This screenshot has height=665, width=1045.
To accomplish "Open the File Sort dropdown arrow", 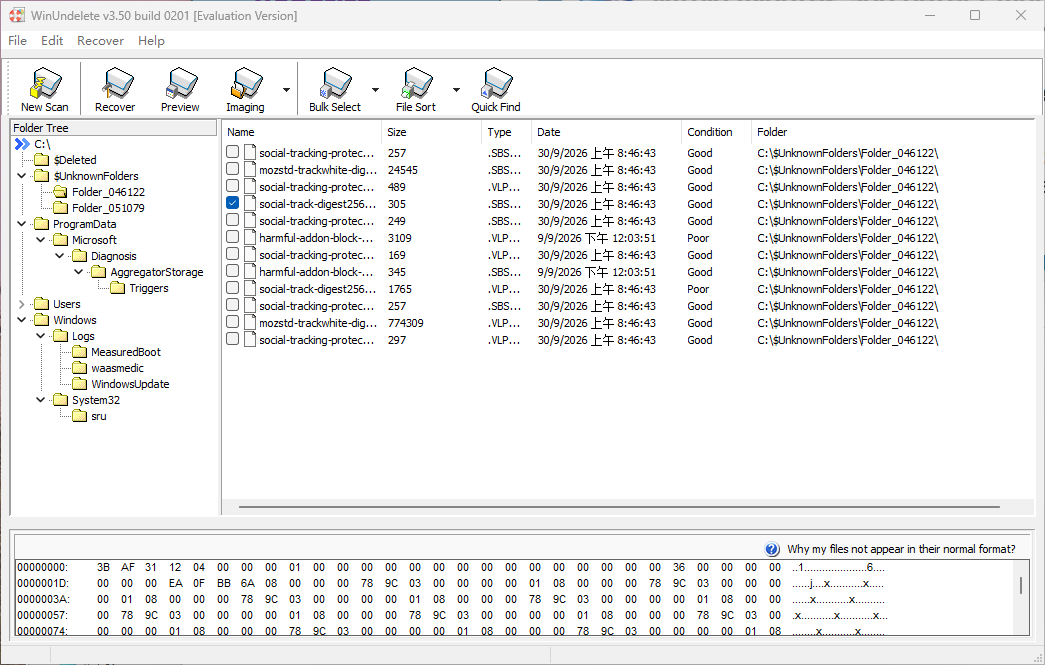I will (457, 89).
